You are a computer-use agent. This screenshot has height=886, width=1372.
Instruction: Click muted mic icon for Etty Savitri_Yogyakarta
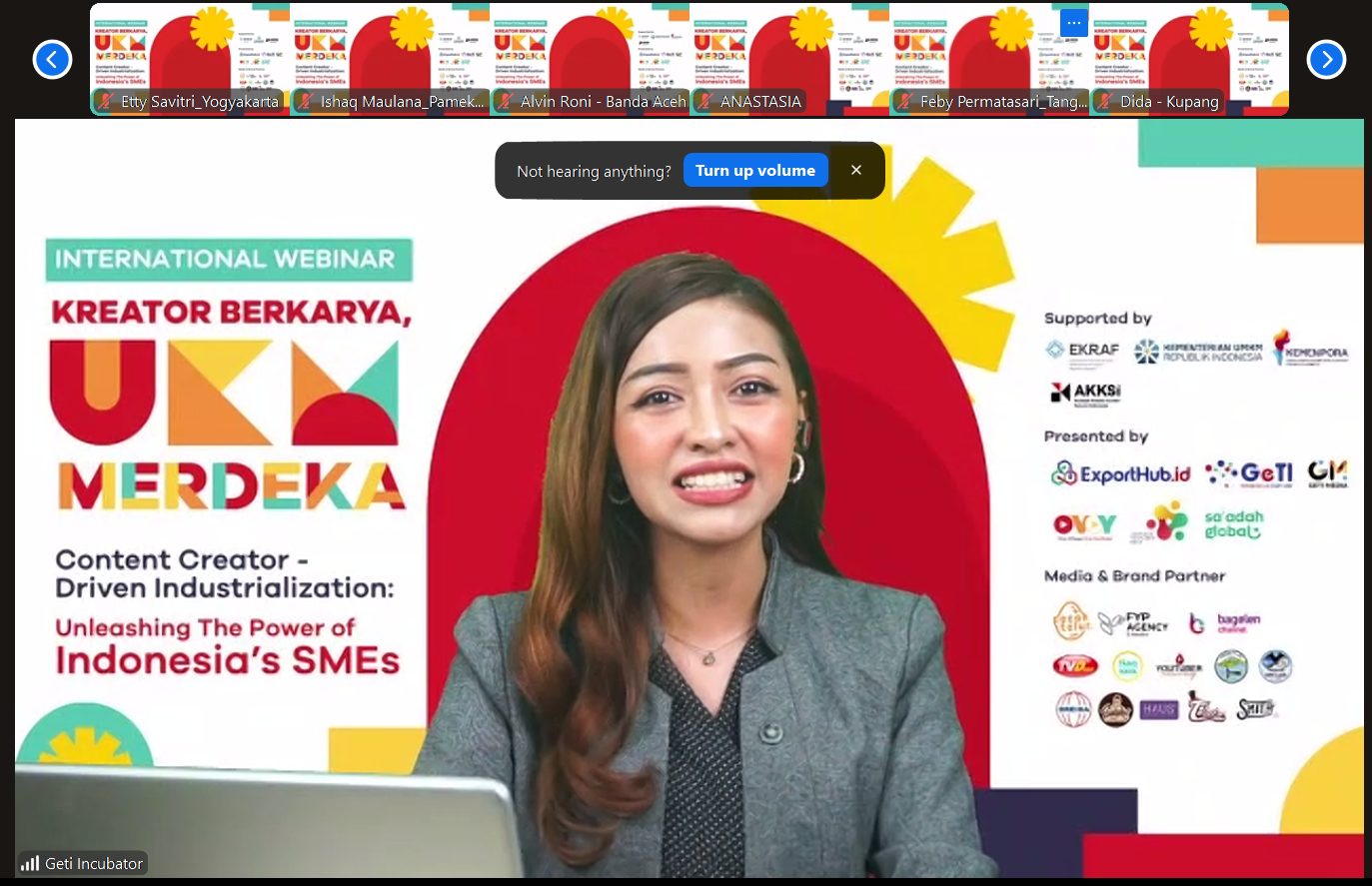pyautogui.click(x=104, y=101)
